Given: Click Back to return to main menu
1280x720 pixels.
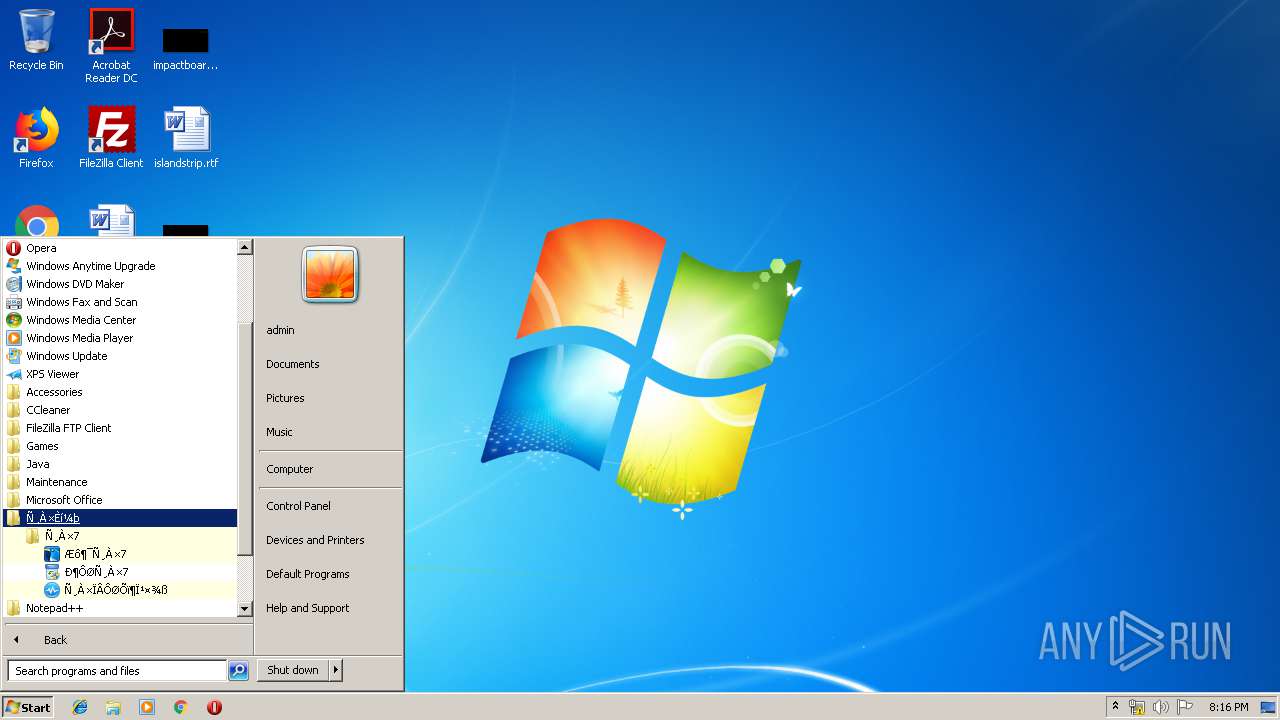Looking at the screenshot, I should [x=127, y=640].
